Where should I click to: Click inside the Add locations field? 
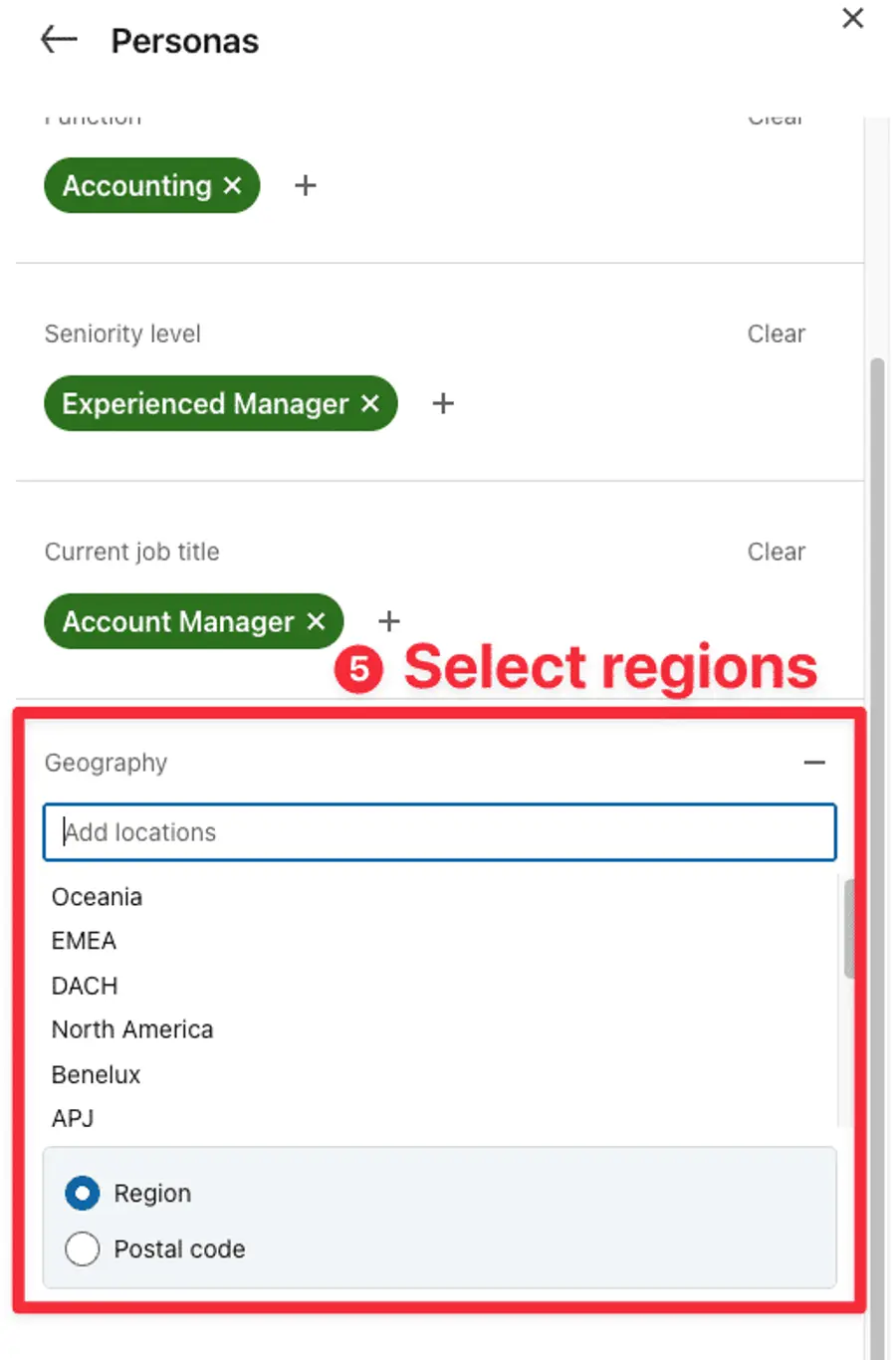(x=438, y=832)
